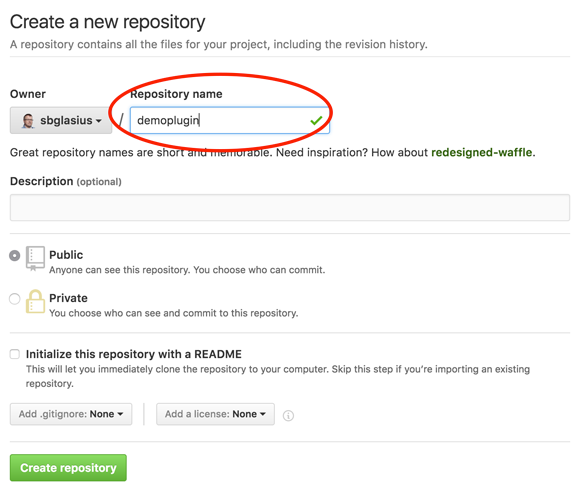Click the Public option label
The width and height of the screenshot is (582, 490).
click(x=66, y=255)
